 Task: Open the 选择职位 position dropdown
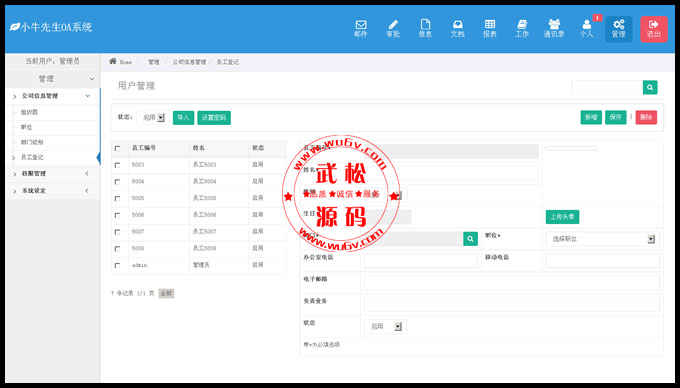click(602, 239)
